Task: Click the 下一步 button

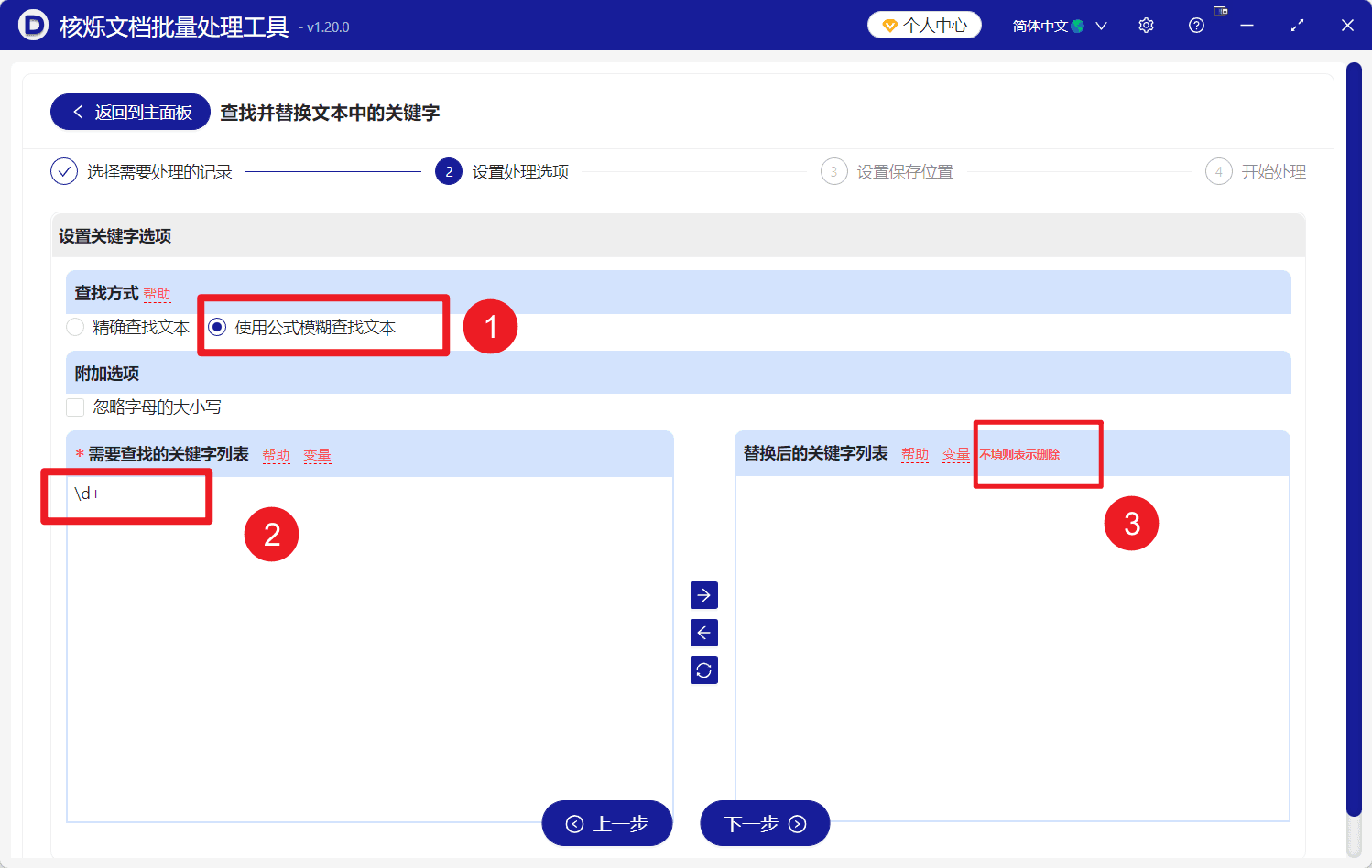Action: tap(765, 823)
